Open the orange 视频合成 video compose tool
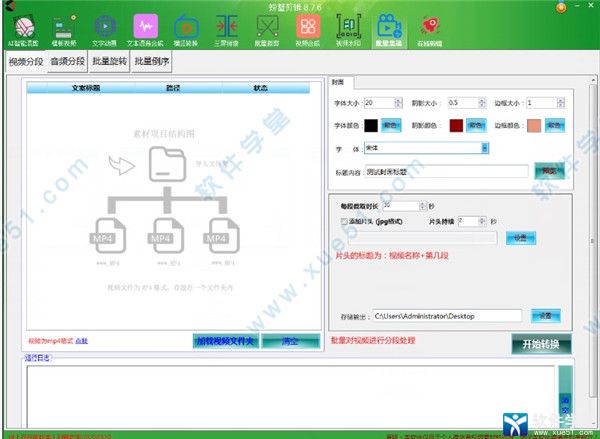This screenshot has height=439, width=600. 308,31
